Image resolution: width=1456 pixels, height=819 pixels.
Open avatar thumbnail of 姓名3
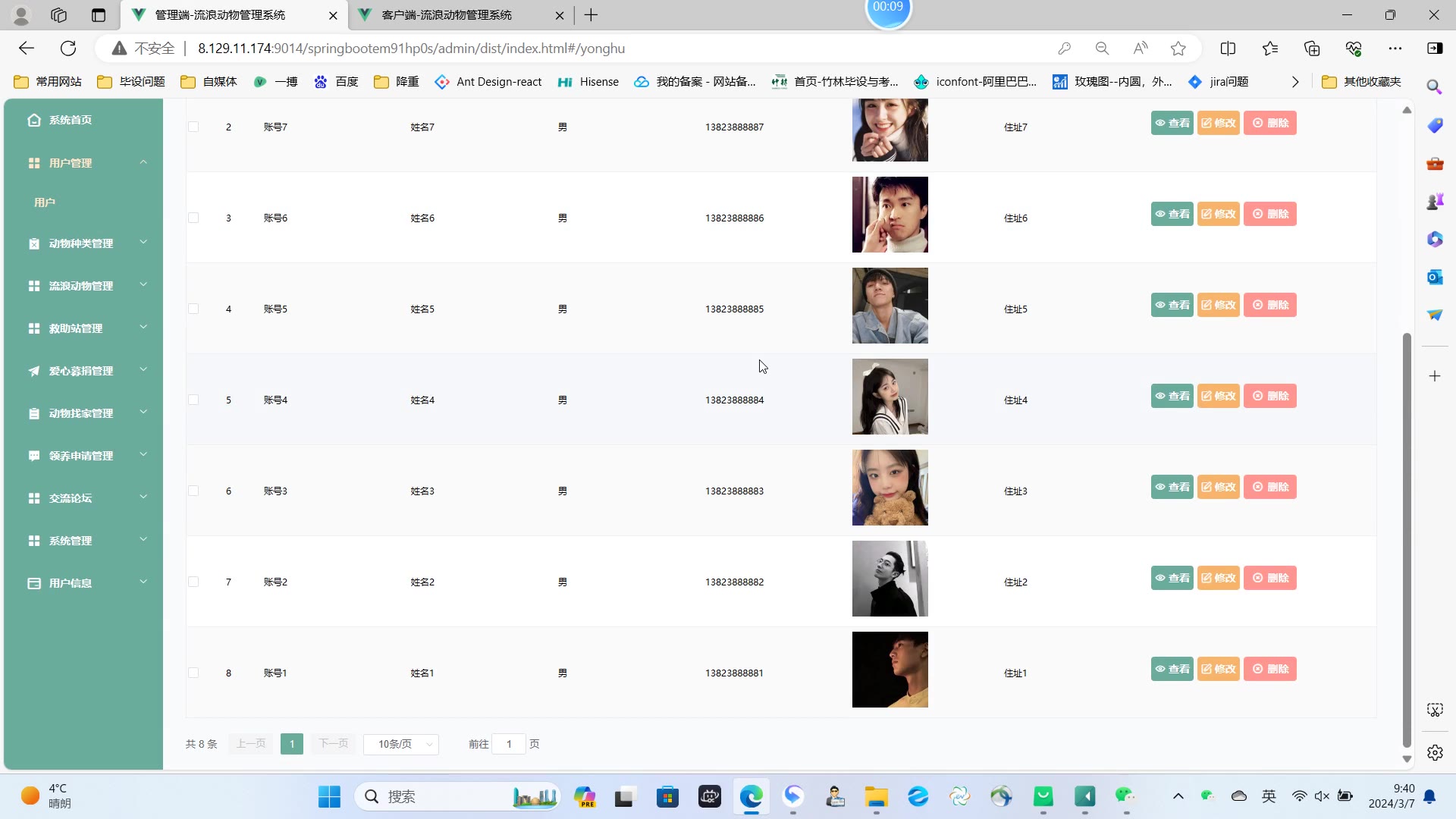tap(890, 488)
